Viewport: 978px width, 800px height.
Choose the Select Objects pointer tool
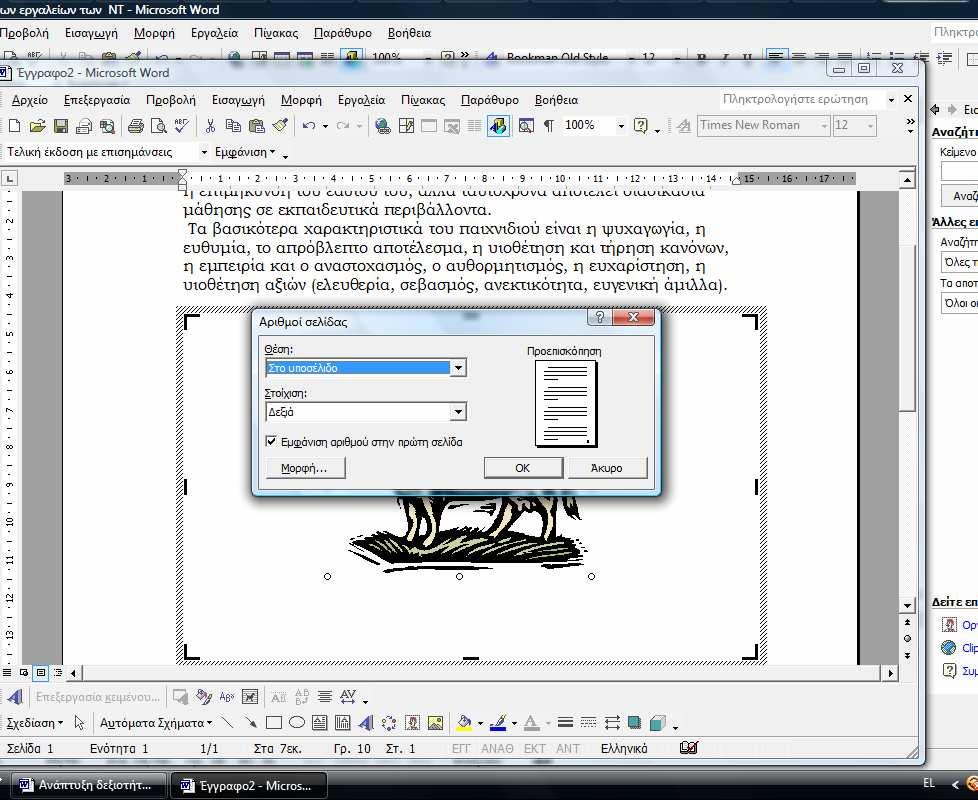coord(79,723)
